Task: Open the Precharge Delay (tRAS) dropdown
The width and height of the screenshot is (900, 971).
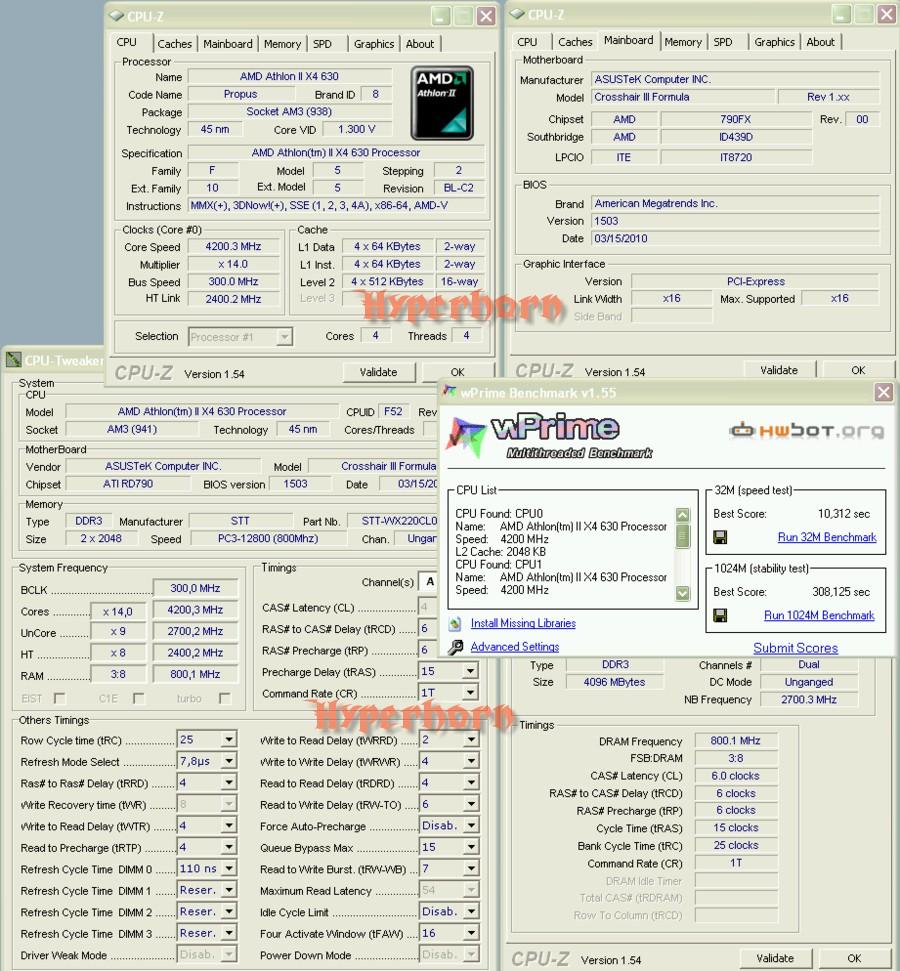Action: click(471, 671)
